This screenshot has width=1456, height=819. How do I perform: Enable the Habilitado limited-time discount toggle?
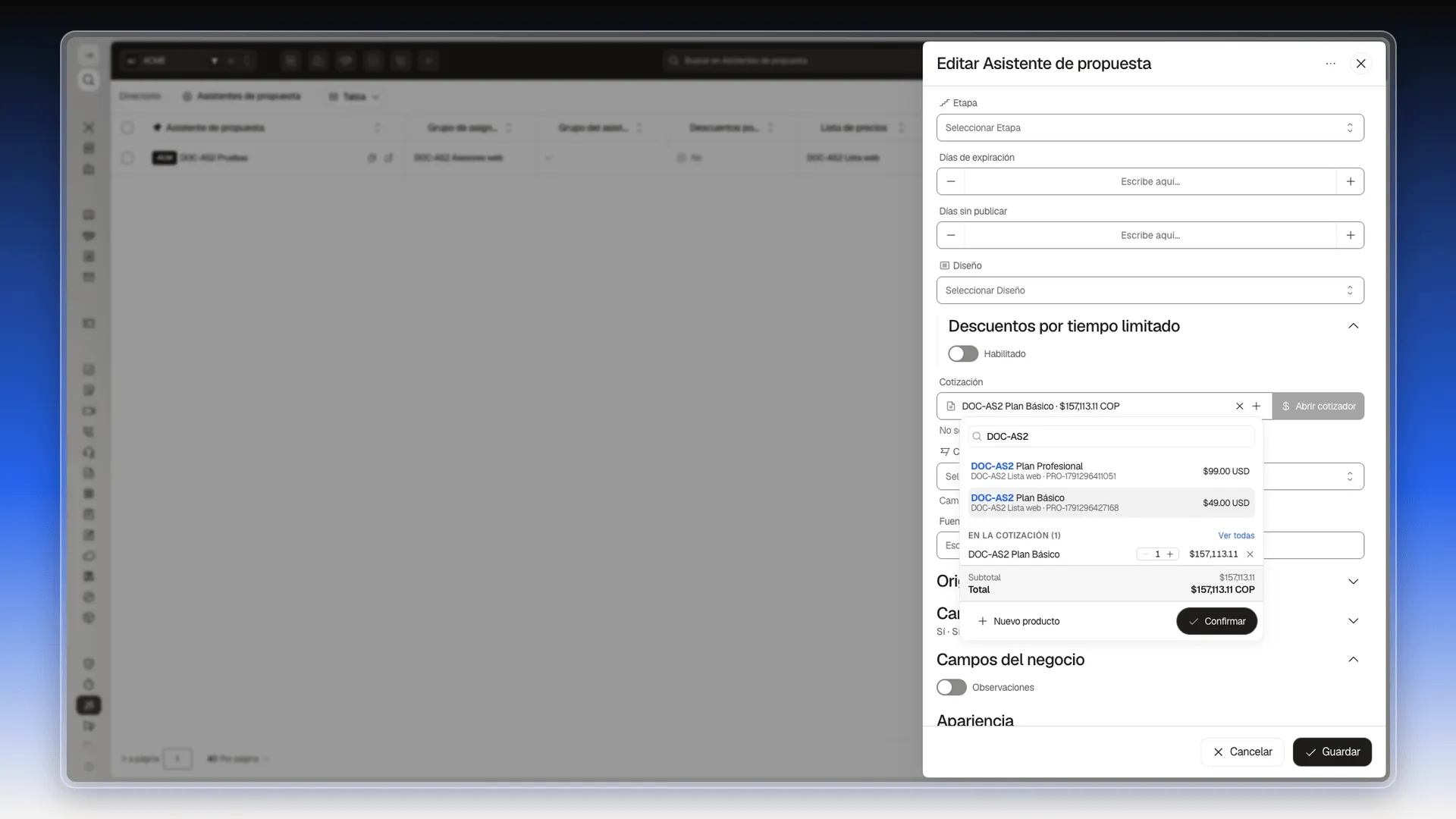[x=963, y=354]
